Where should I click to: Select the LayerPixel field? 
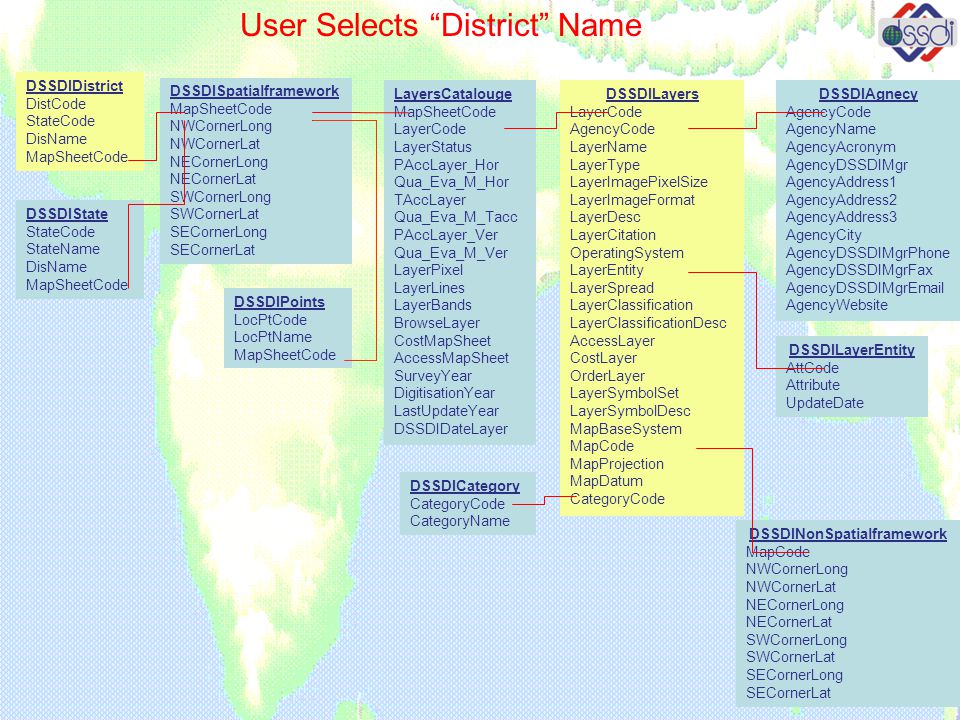point(429,271)
